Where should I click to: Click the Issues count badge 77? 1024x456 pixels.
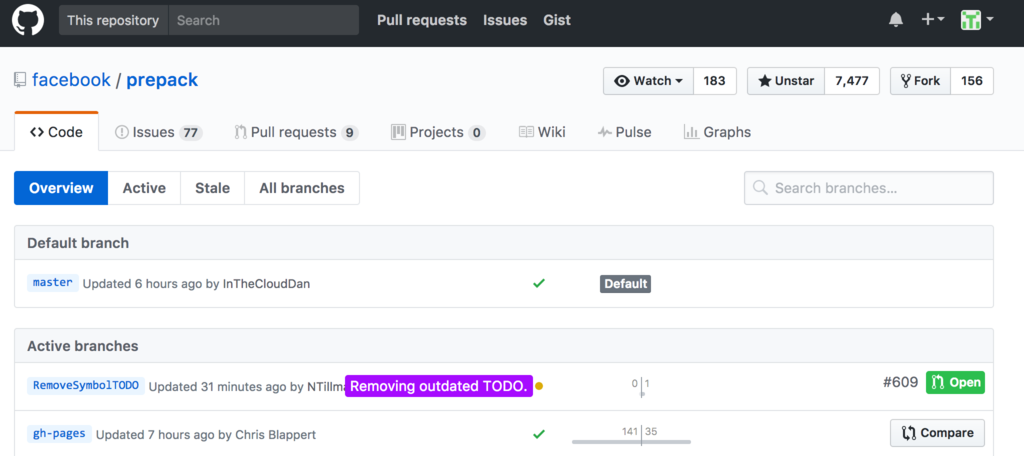[191, 133]
